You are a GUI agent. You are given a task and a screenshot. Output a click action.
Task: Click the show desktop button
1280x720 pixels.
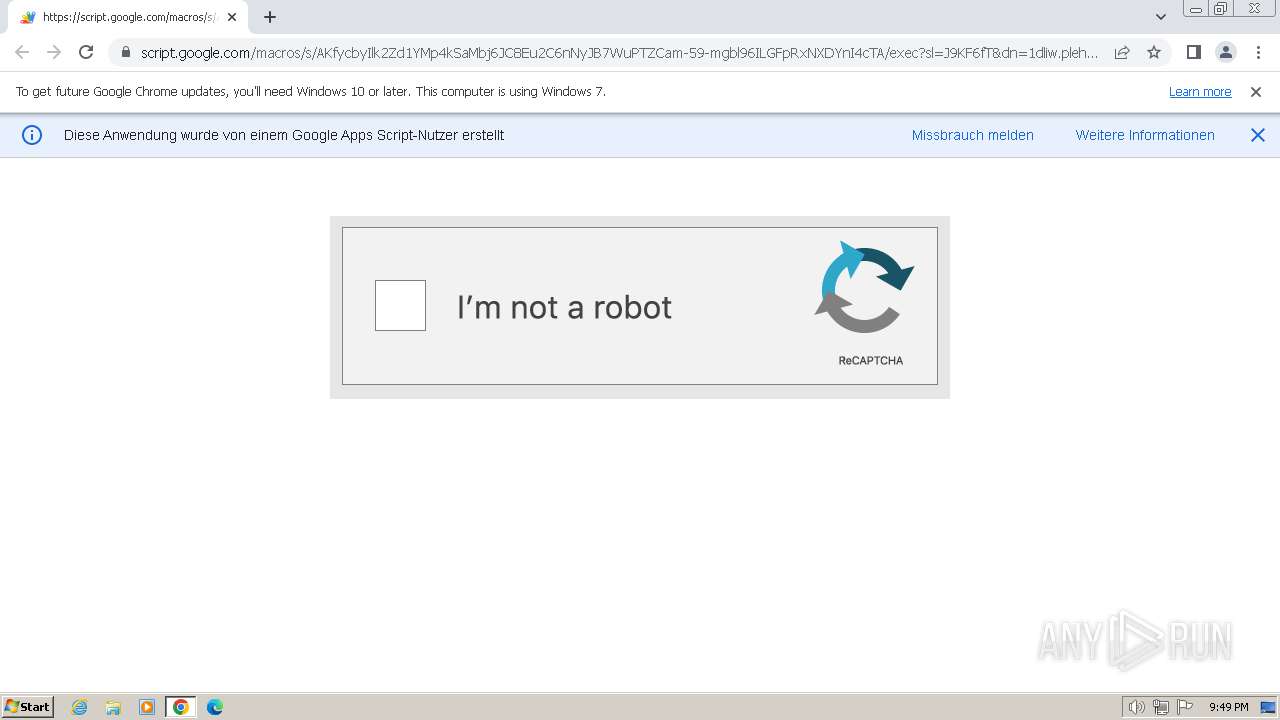coord(1268,707)
